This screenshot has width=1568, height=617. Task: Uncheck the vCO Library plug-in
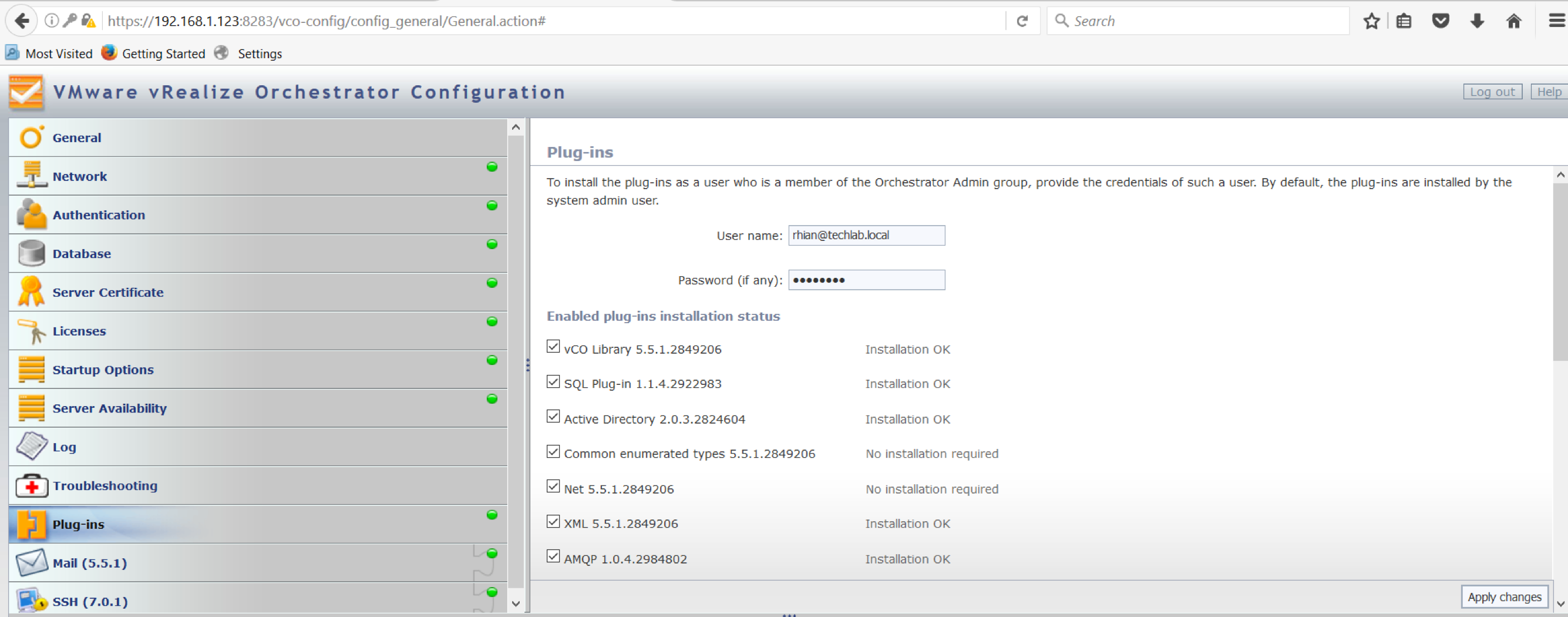coord(553,347)
